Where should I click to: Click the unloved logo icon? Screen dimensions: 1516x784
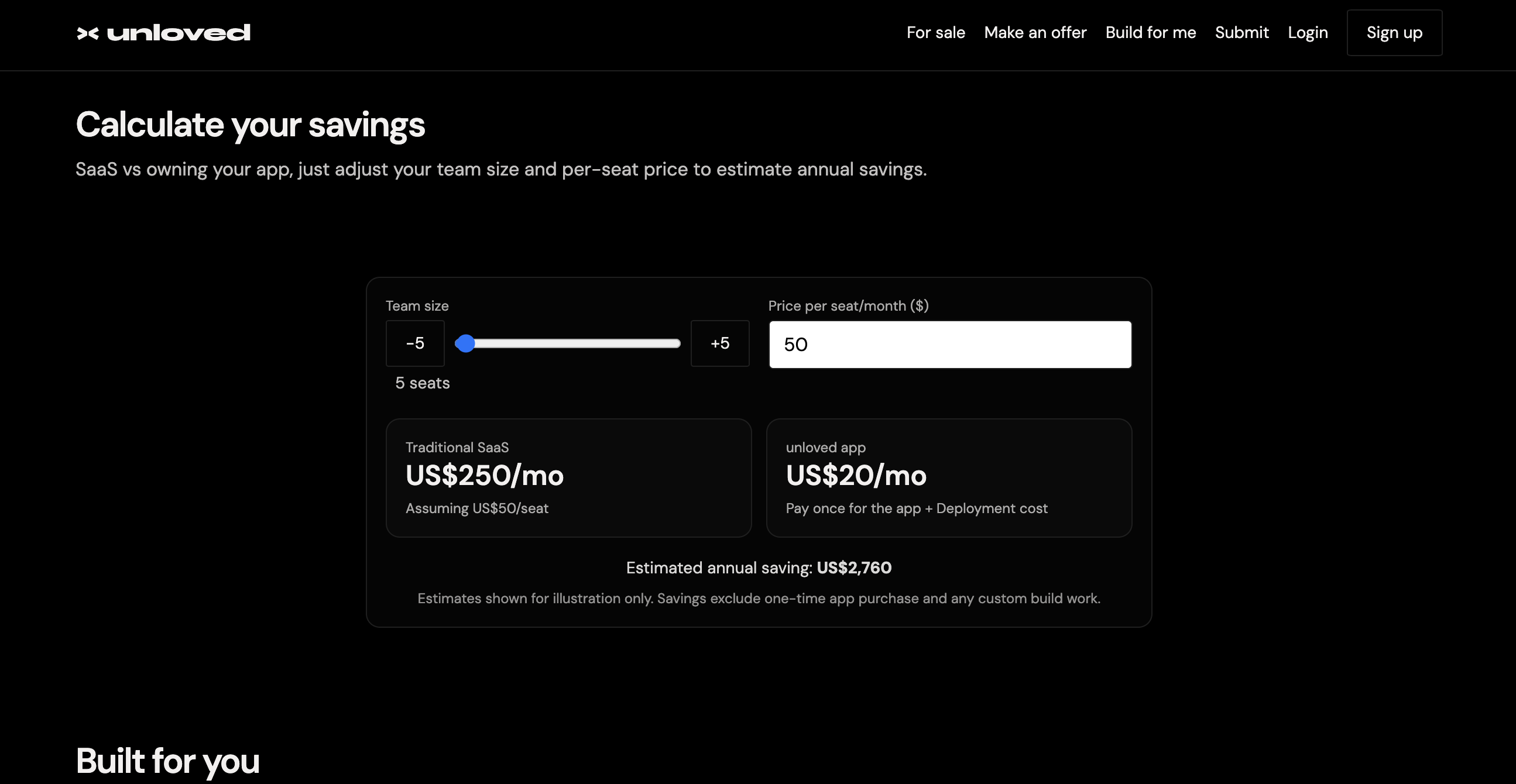click(88, 33)
